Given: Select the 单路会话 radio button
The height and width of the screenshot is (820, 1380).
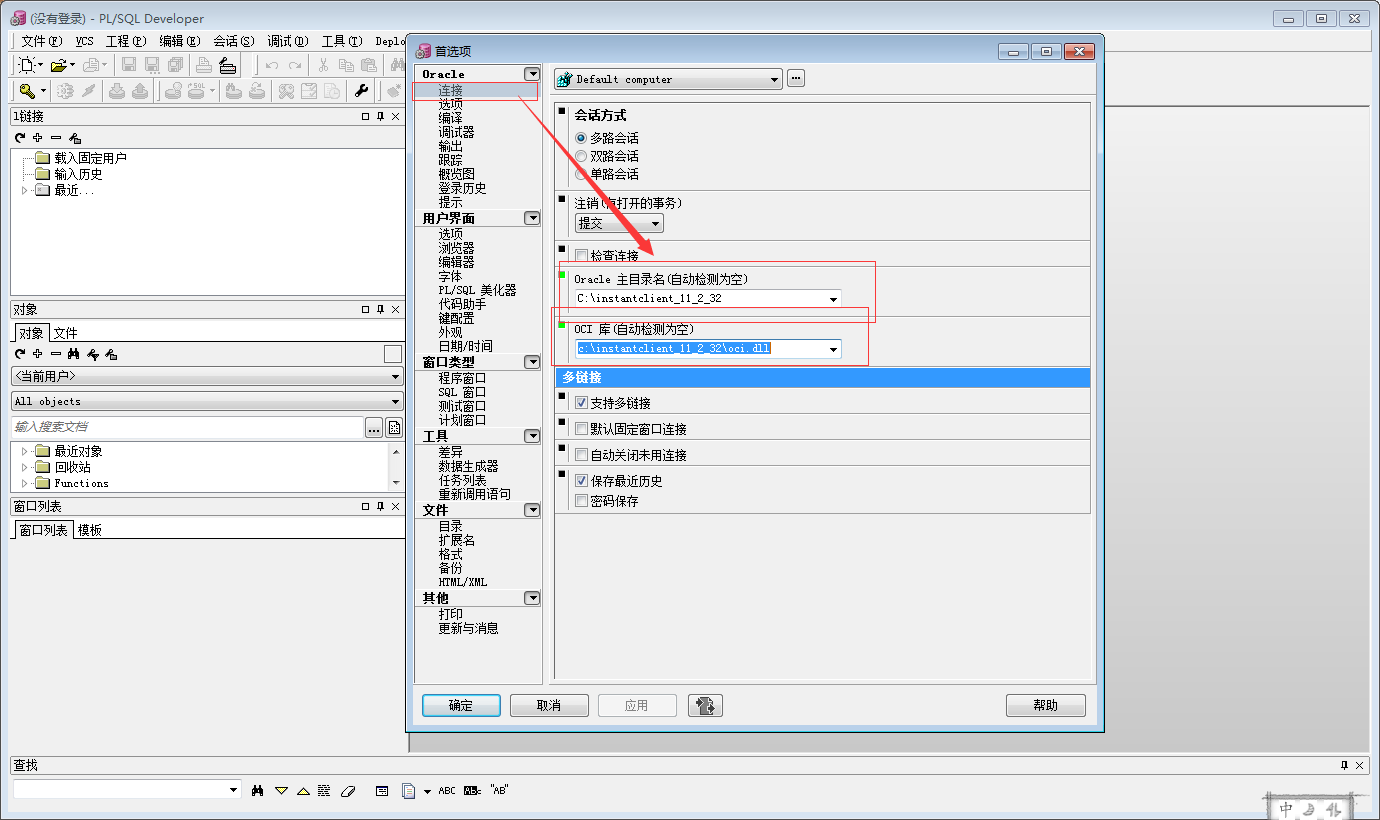Looking at the screenshot, I should pos(581,174).
